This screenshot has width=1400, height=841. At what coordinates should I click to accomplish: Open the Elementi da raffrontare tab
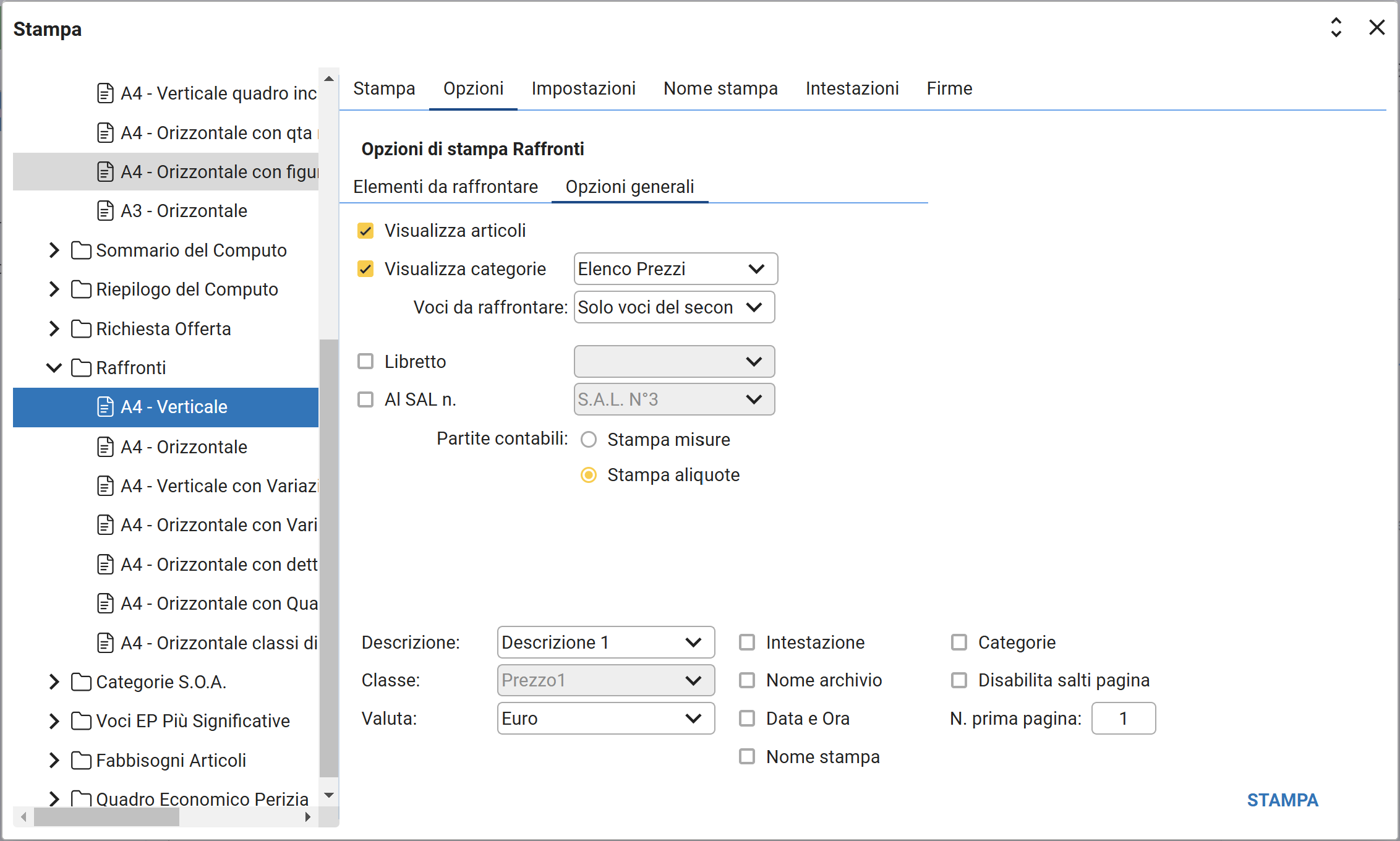click(445, 187)
